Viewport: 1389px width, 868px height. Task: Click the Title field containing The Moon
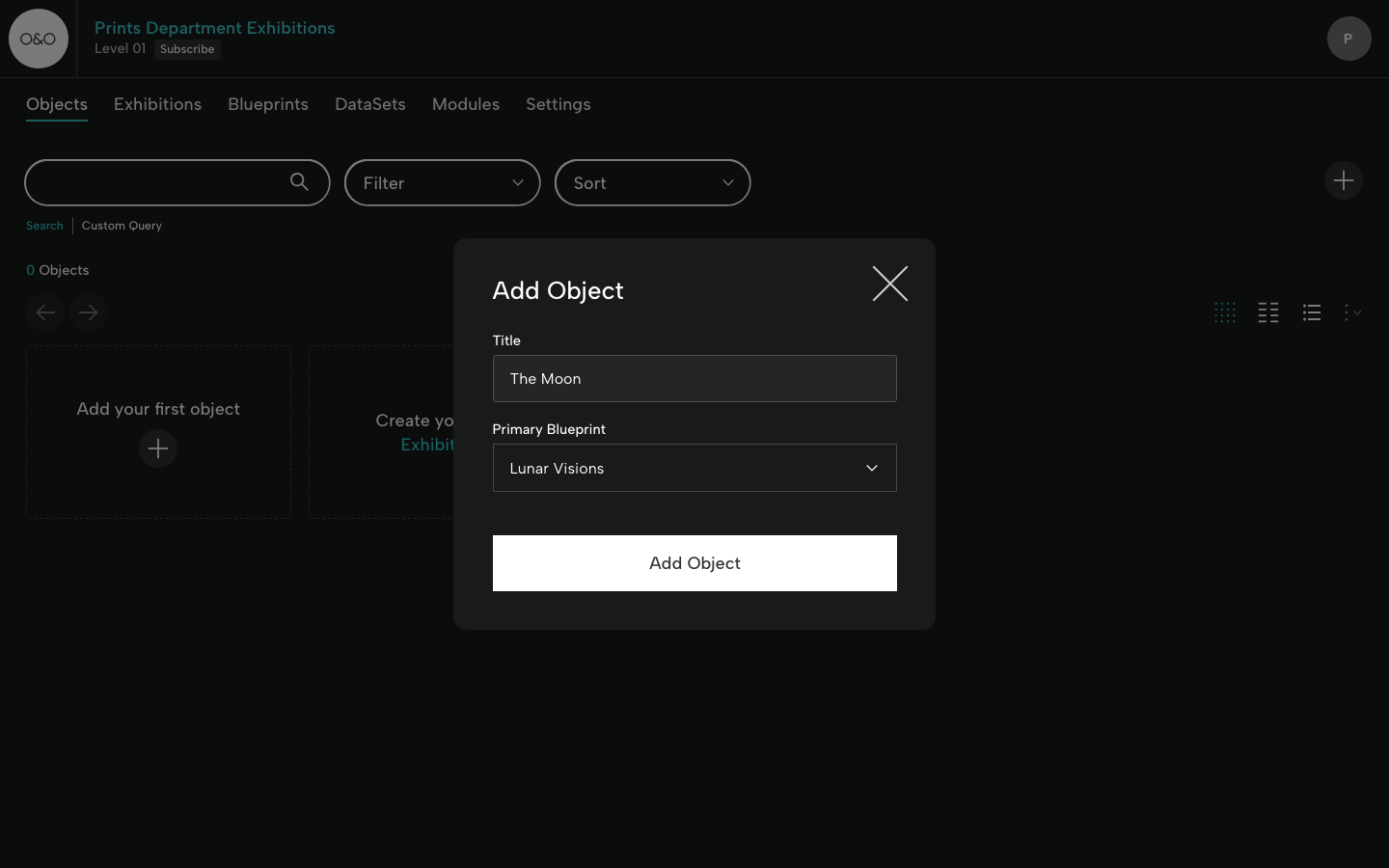(694, 378)
